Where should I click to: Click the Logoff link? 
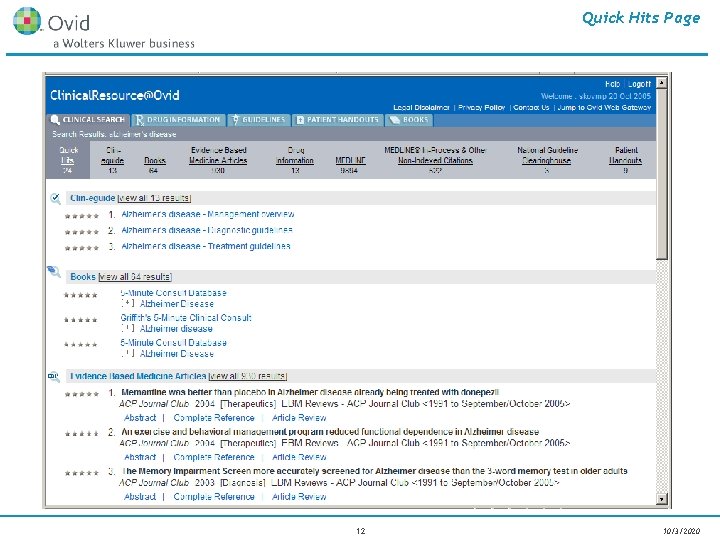click(639, 84)
